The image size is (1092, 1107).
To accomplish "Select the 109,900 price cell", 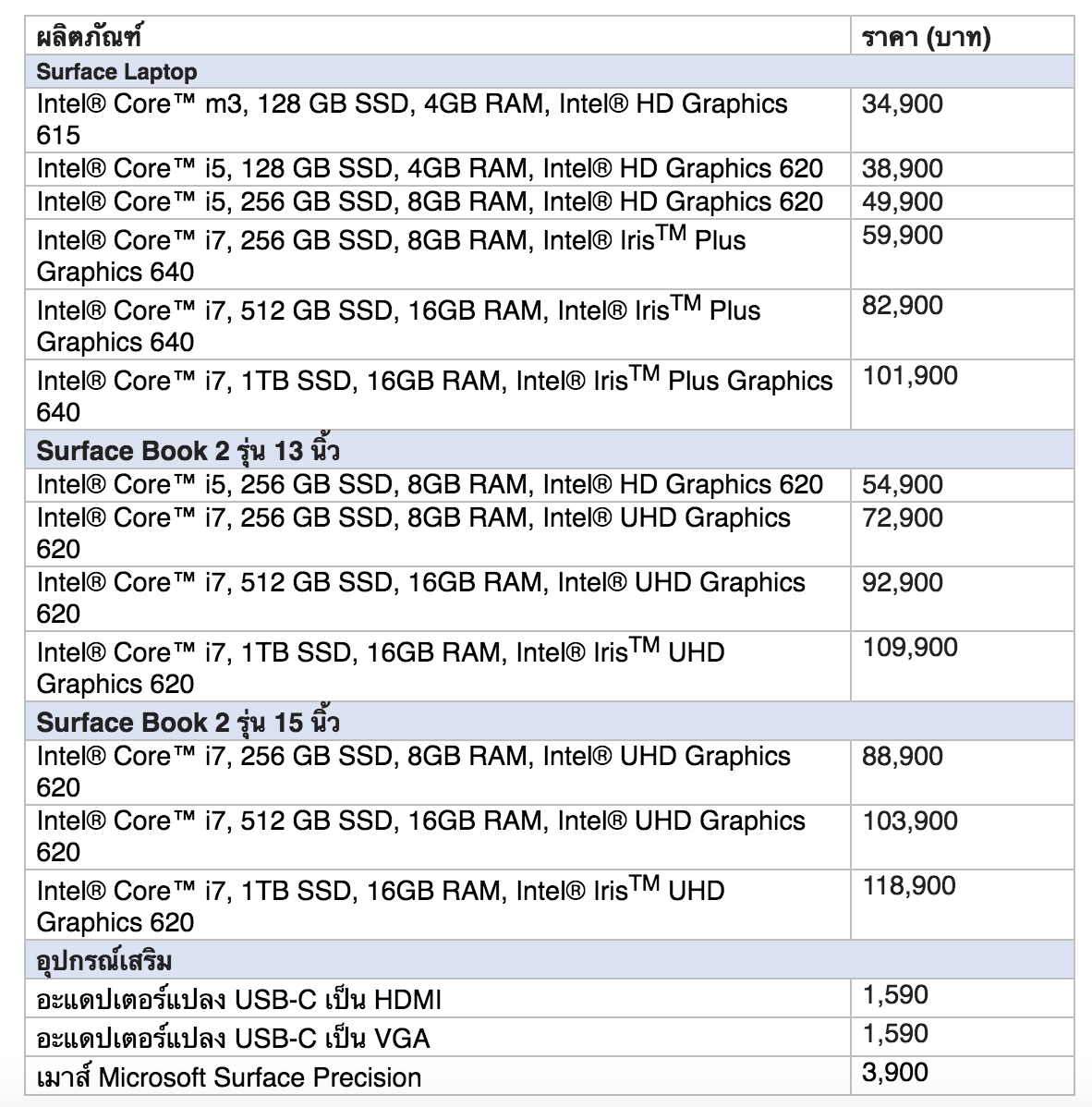I will (x=910, y=648).
